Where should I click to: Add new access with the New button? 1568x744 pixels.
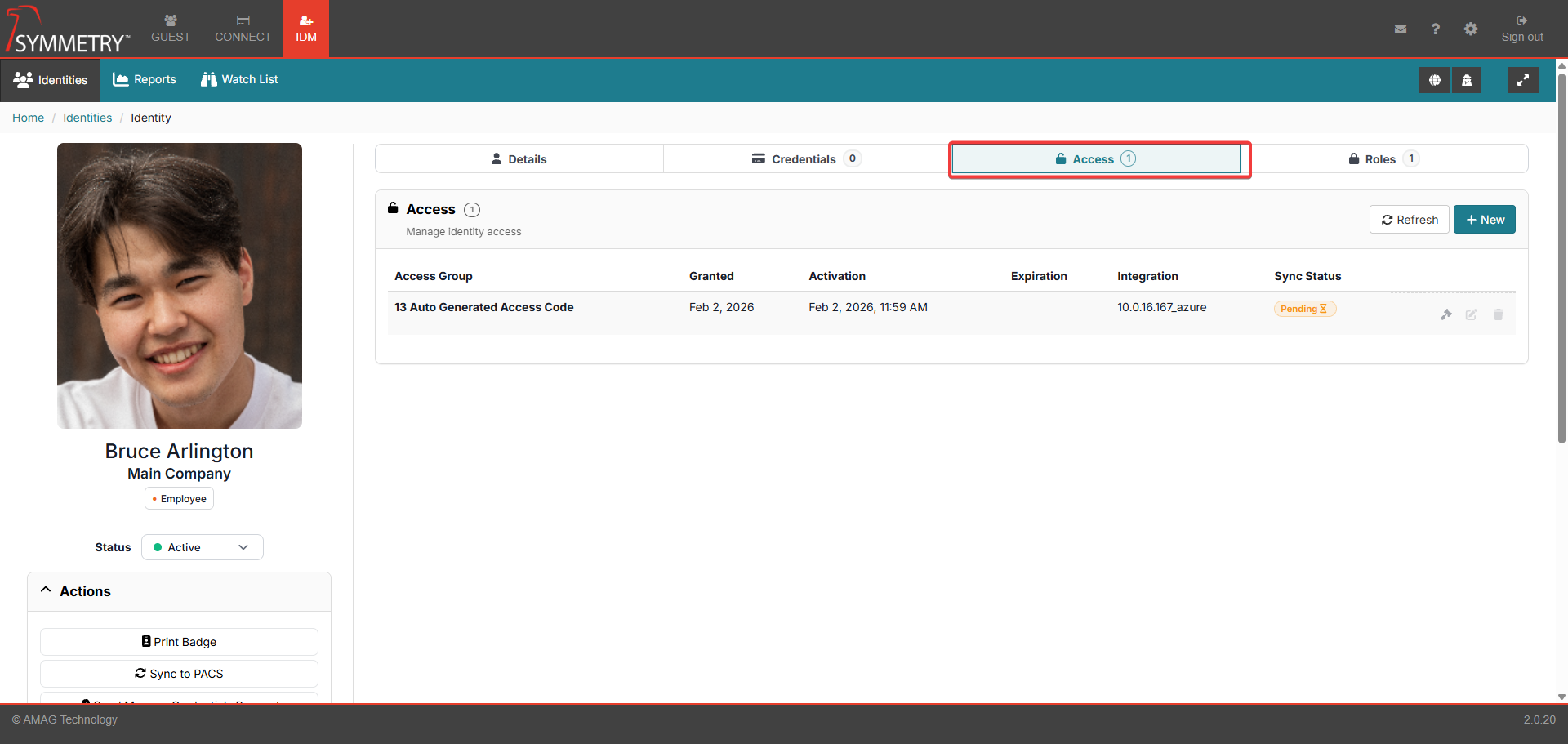pyautogui.click(x=1484, y=220)
